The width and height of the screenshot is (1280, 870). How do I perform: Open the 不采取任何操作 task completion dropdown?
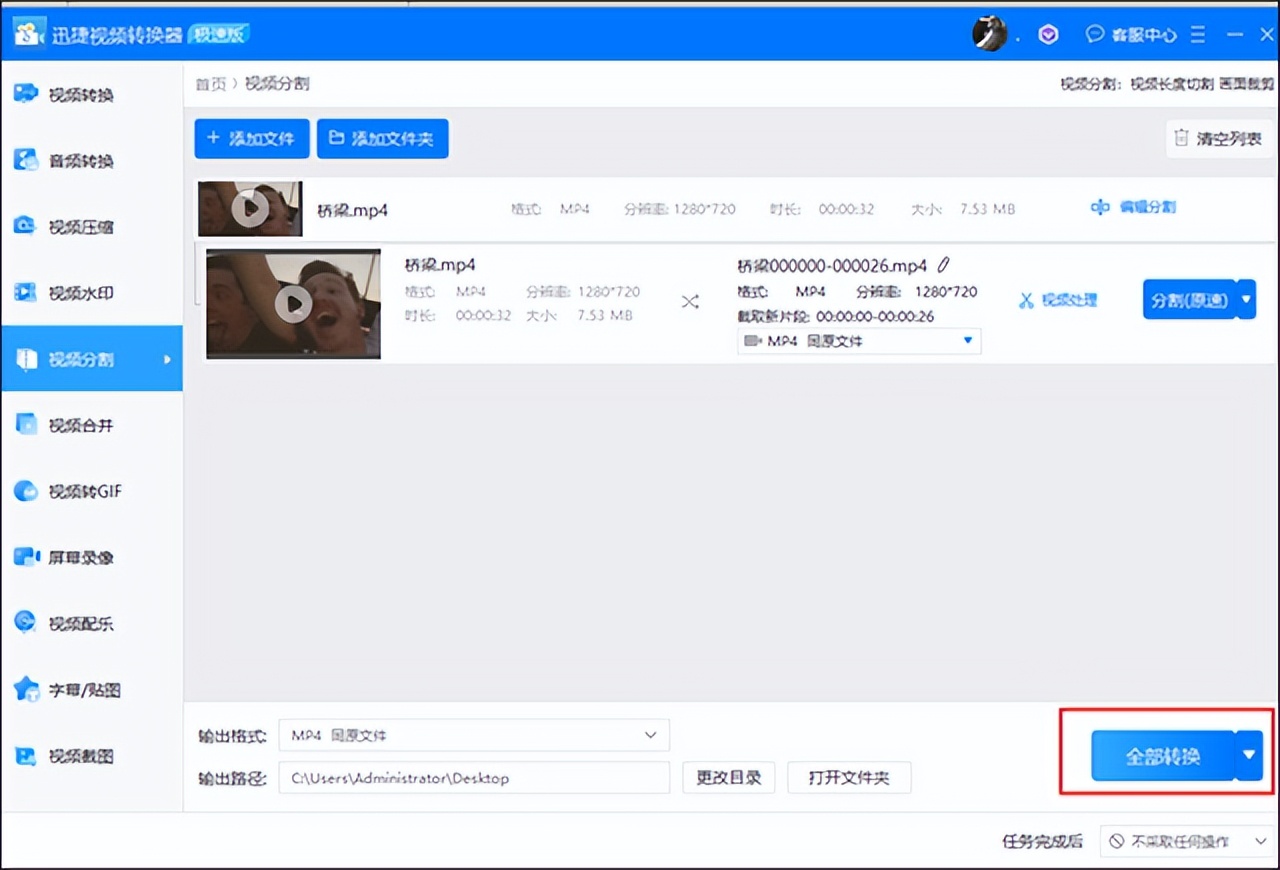1186,841
